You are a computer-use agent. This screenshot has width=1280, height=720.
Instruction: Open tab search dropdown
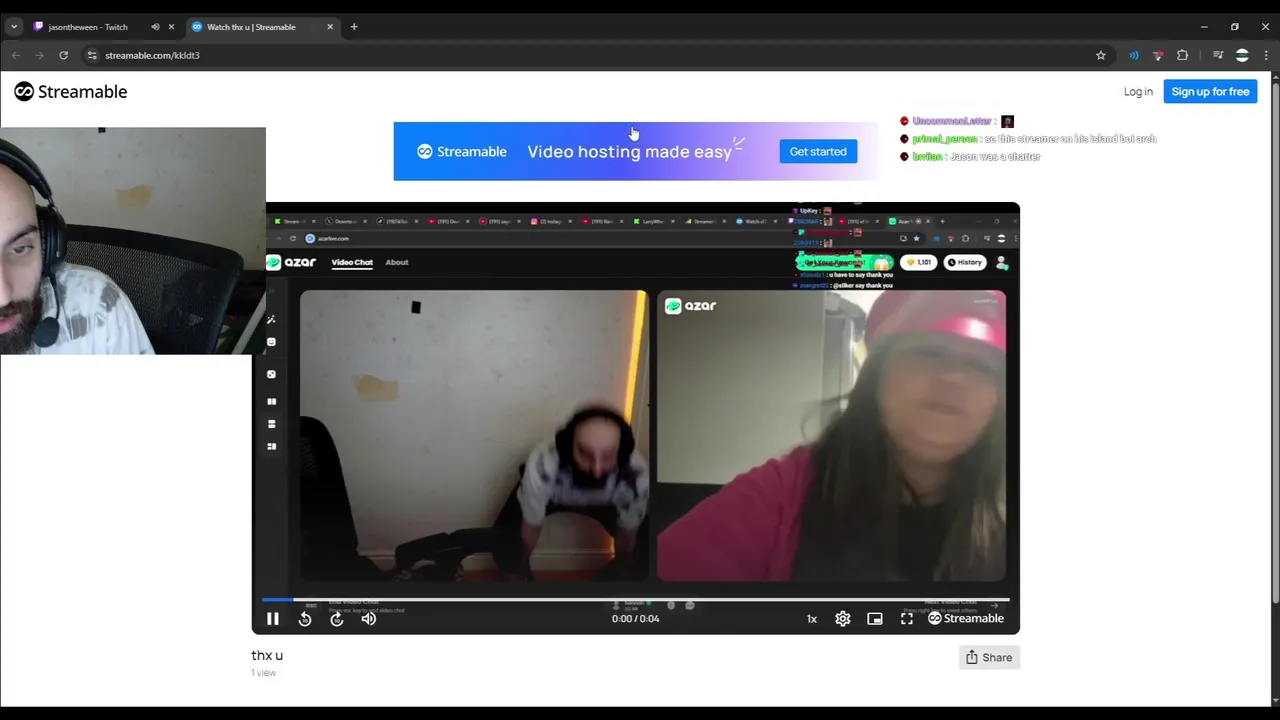click(x=14, y=27)
